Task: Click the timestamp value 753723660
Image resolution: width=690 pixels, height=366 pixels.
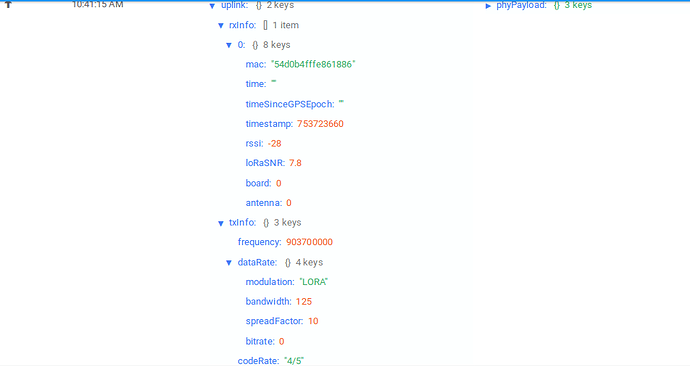Action: [x=320, y=124]
